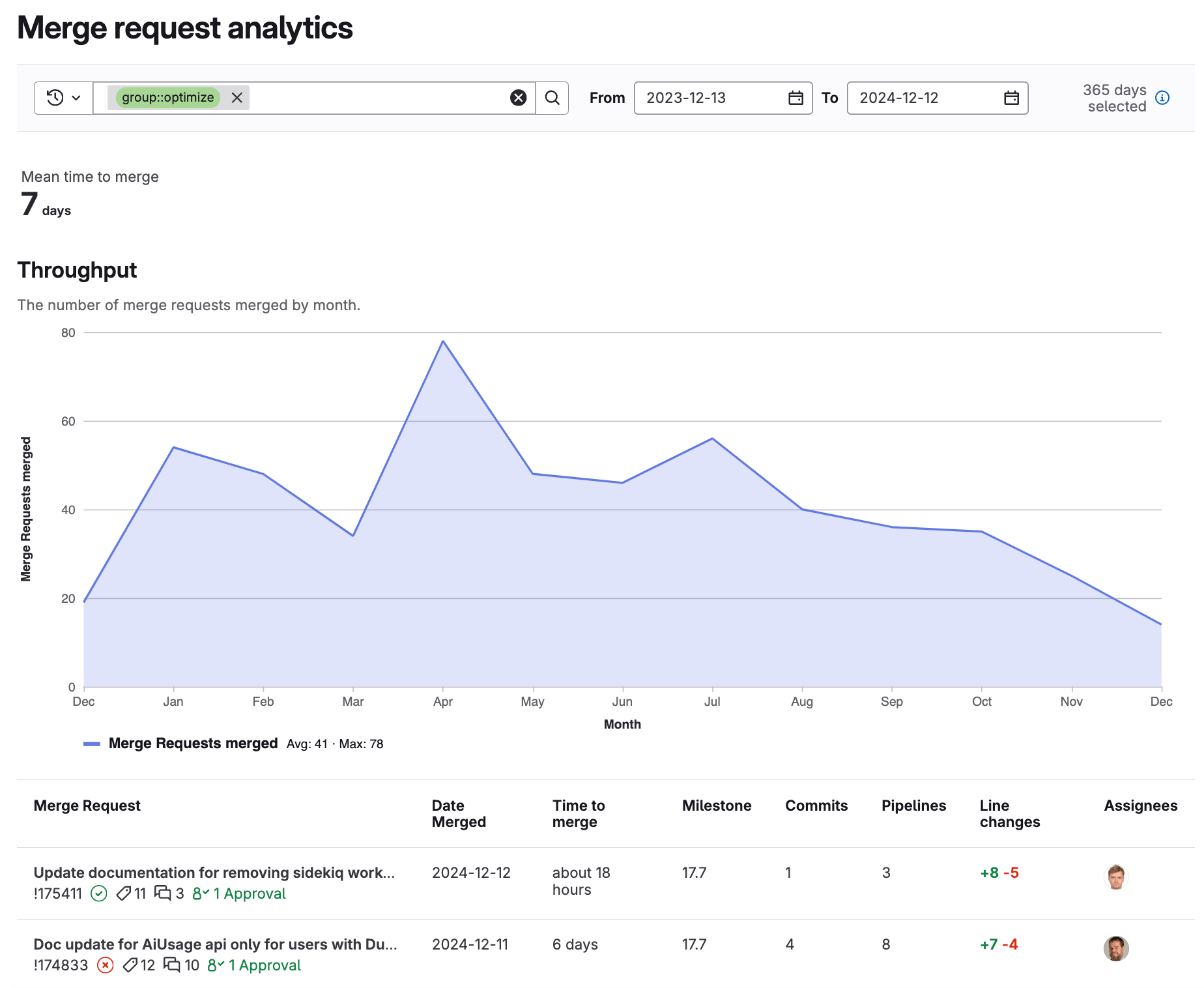This screenshot has width=1204, height=988.
Task: Click the pipeline failed icon on !174833
Action: point(105,965)
